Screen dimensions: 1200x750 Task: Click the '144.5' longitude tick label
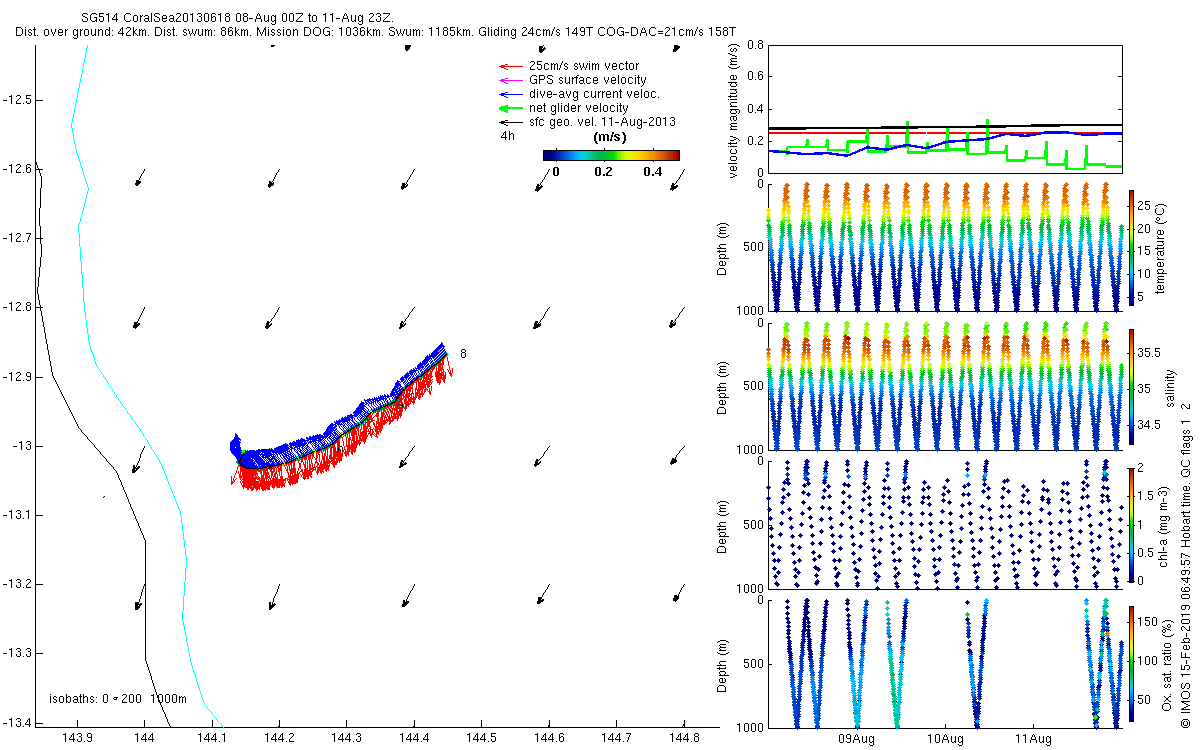coord(481,737)
